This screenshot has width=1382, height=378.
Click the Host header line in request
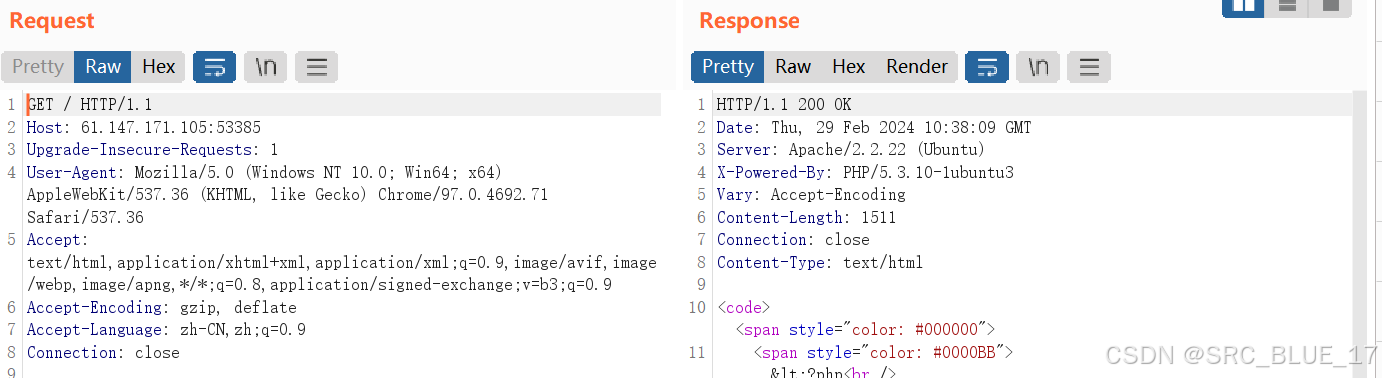144,128
